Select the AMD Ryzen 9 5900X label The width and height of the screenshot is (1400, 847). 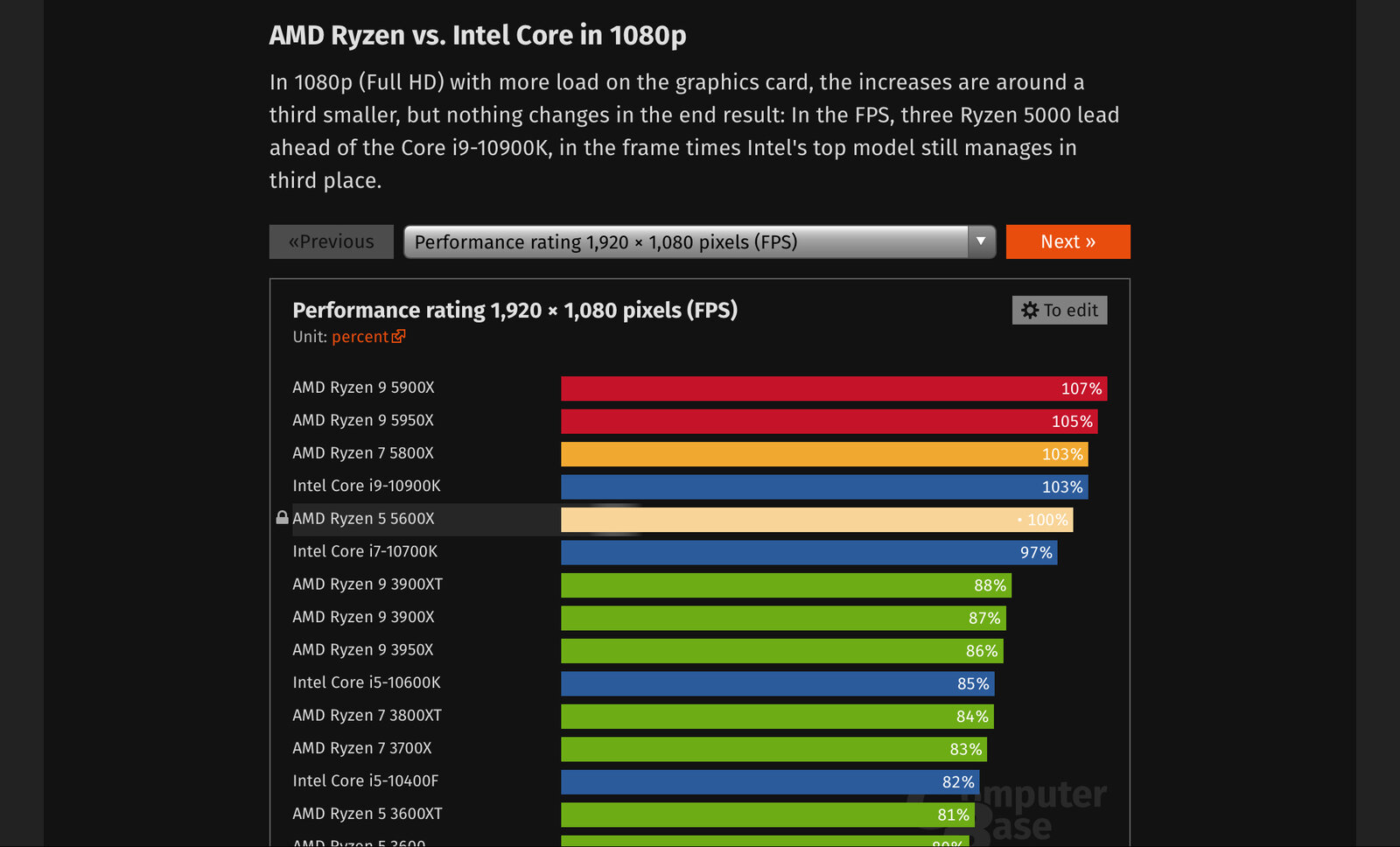pos(363,388)
